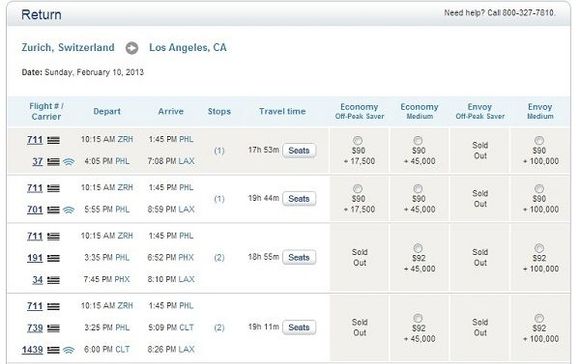The width and height of the screenshot is (580, 364).
Task: Click the '4:05 PM PHL' departure time
Action: click(107, 161)
